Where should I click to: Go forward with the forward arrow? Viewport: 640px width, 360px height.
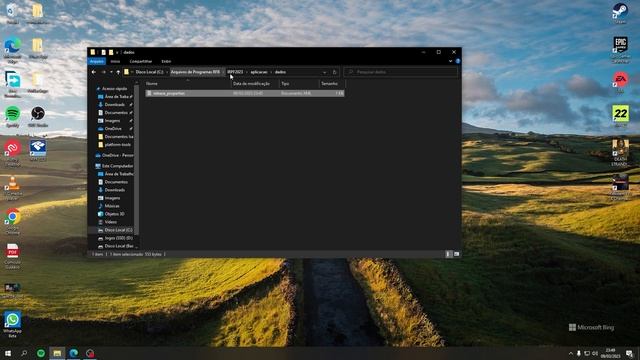[x=103, y=72]
